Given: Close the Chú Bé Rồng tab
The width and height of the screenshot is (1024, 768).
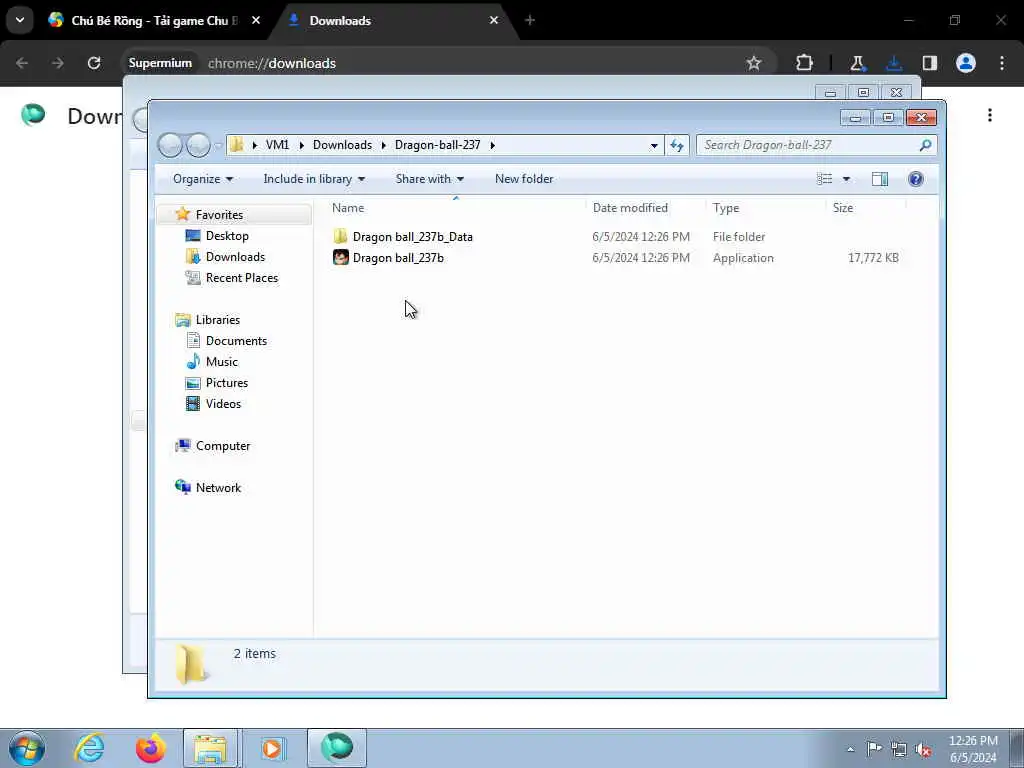Looking at the screenshot, I should point(256,20).
